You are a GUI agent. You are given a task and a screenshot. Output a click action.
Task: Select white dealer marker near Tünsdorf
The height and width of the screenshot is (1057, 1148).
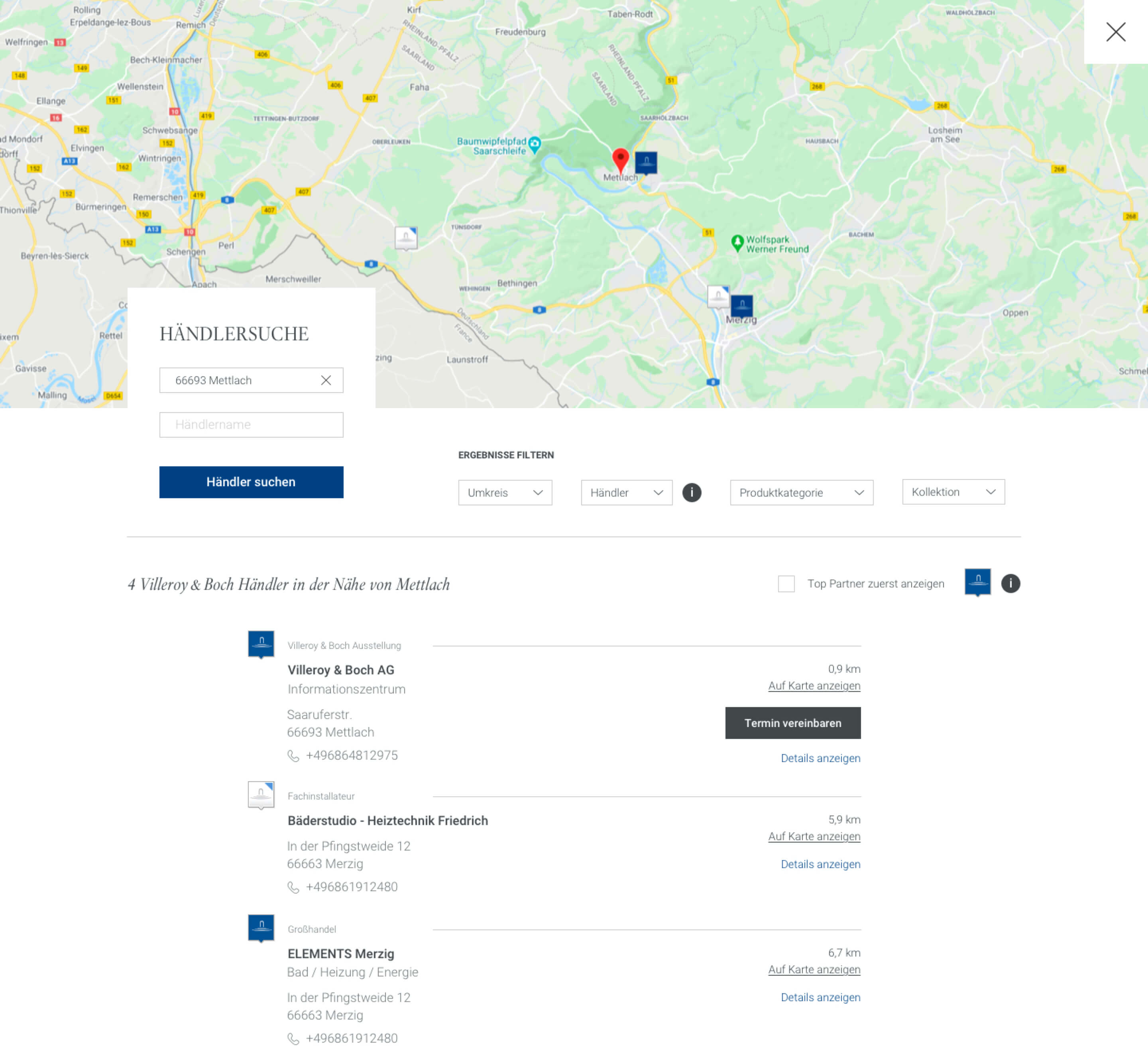click(x=406, y=238)
